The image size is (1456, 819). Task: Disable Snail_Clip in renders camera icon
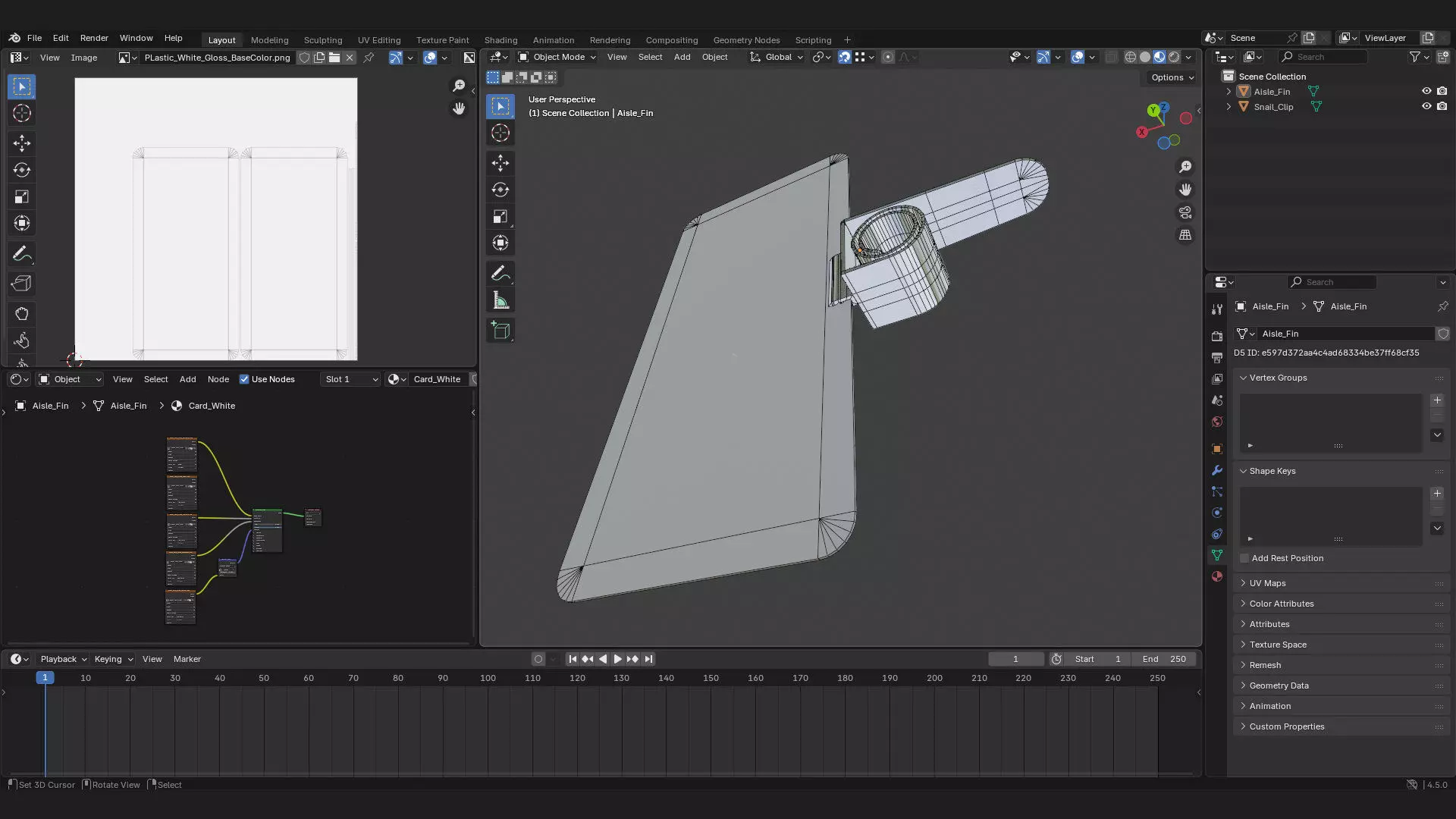tap(1442, 106)
